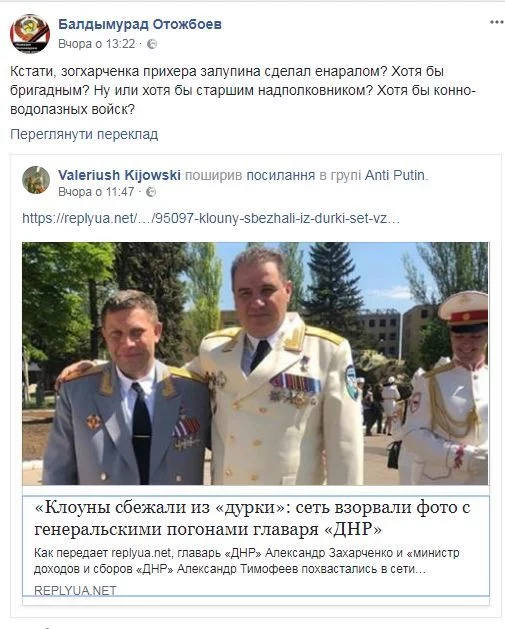505x629 pixels.
Task: Open the author name Балдымурад Отожбоев
Action: pyautogui.click(x=140, y=24)
